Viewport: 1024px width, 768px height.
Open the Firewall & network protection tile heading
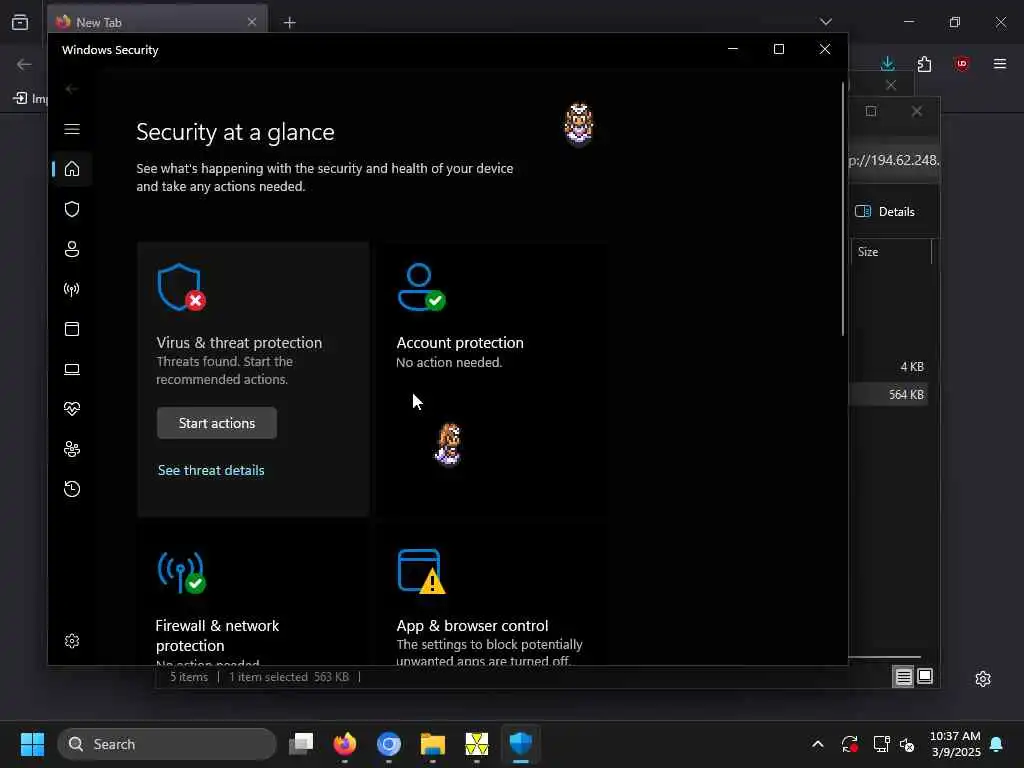point(217,635)
